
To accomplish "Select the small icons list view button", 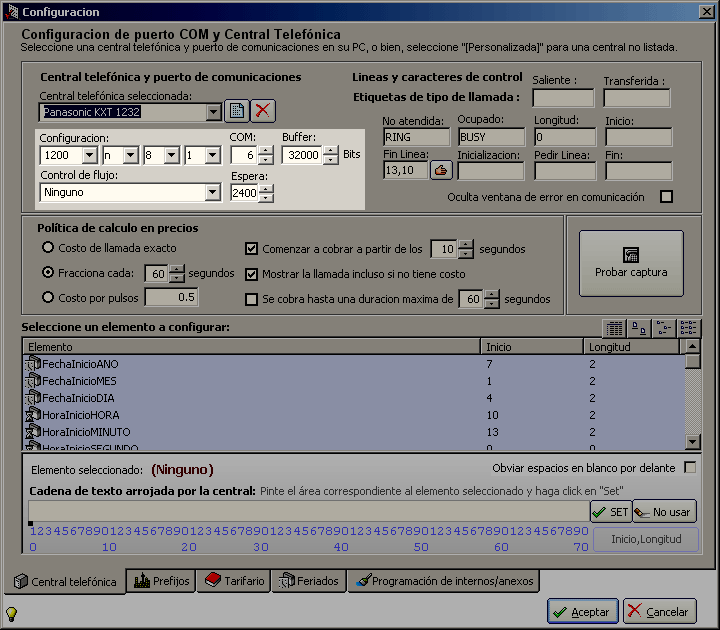I will click(x=688, y=328).
